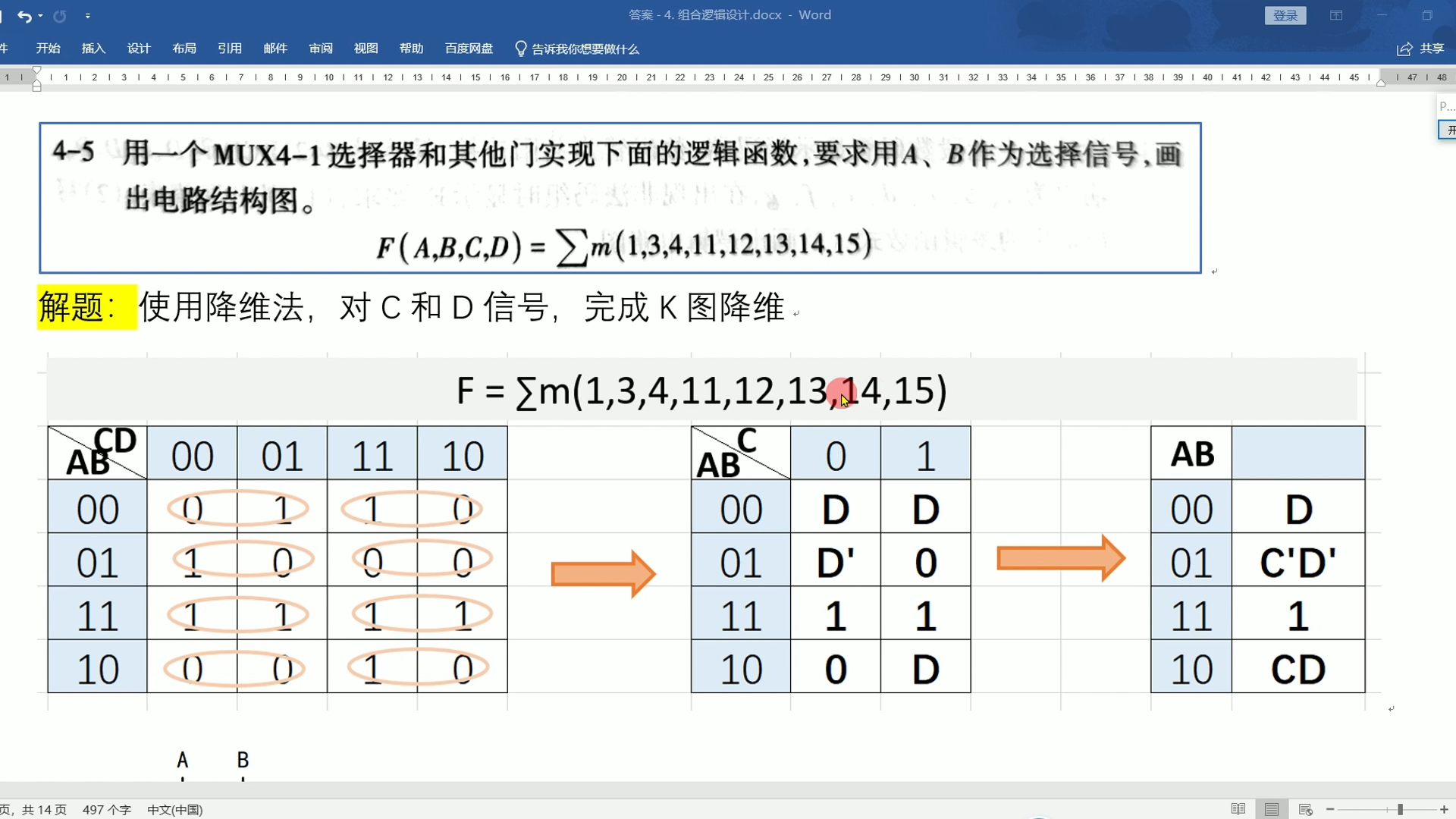Image resolution: width=1456 pixels, height=819 pixels.
Task: Click the Ribbon Display Options icon
Action: [x=1335, y=14]
